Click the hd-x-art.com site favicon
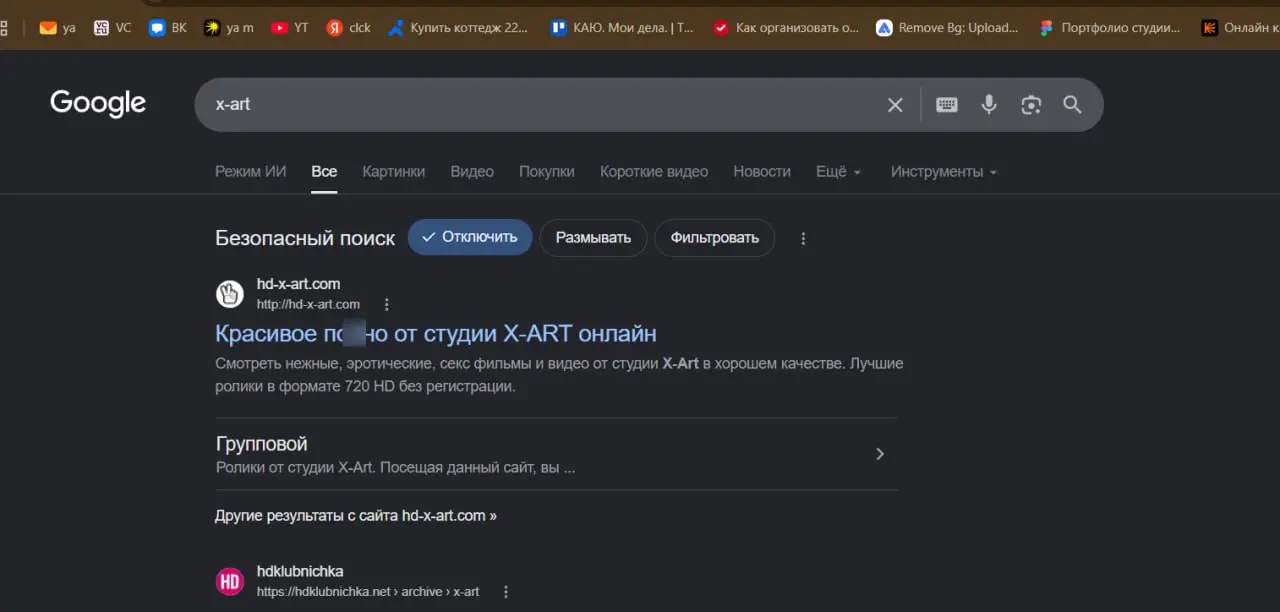The height and width of the screenshot is (612, 1280). coord(230,294)
